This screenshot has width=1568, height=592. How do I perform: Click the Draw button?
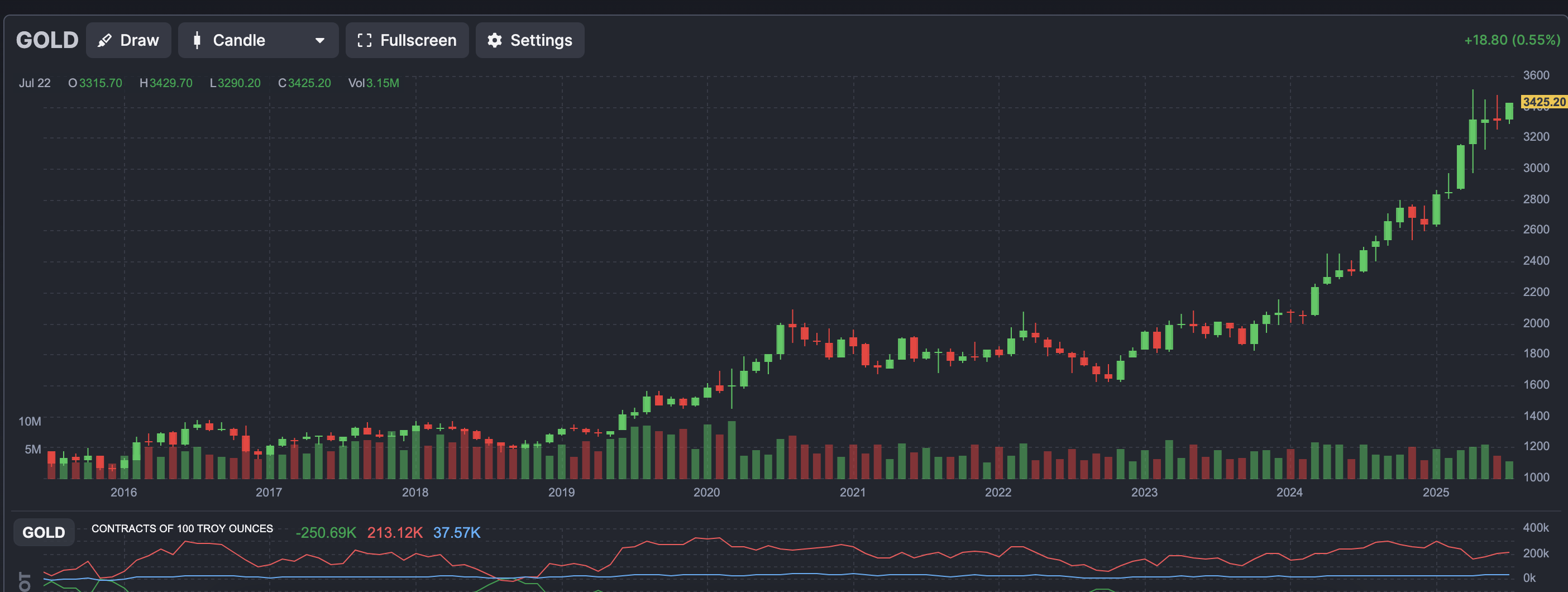pos(128,40)
